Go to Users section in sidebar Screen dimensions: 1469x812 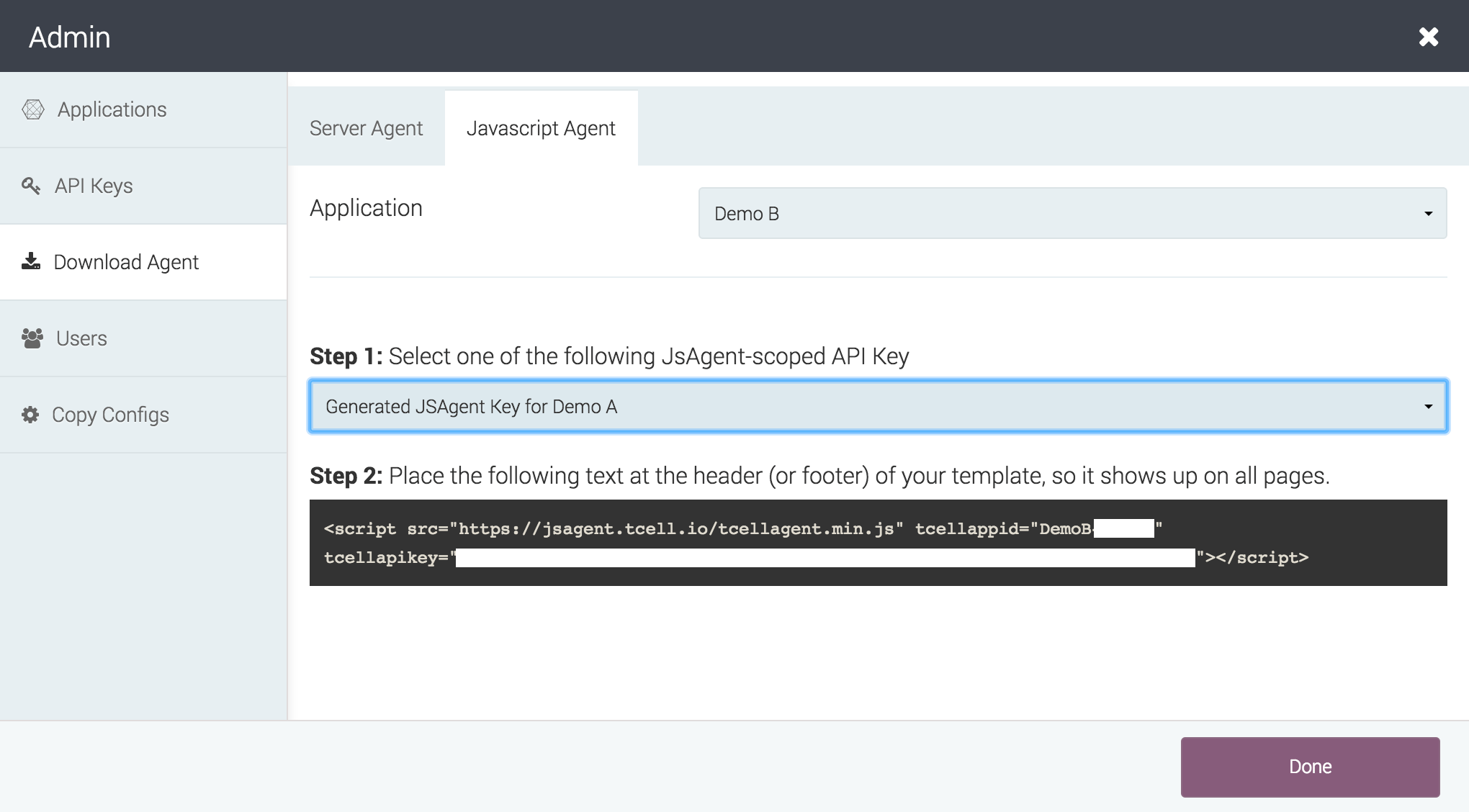tap(143, 338)
